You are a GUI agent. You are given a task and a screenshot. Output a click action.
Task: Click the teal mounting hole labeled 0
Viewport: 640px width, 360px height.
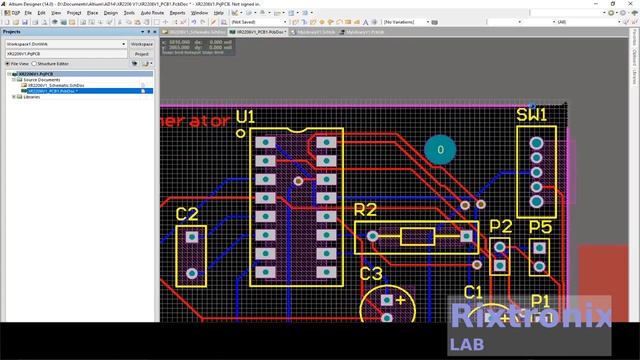point(440,150)
